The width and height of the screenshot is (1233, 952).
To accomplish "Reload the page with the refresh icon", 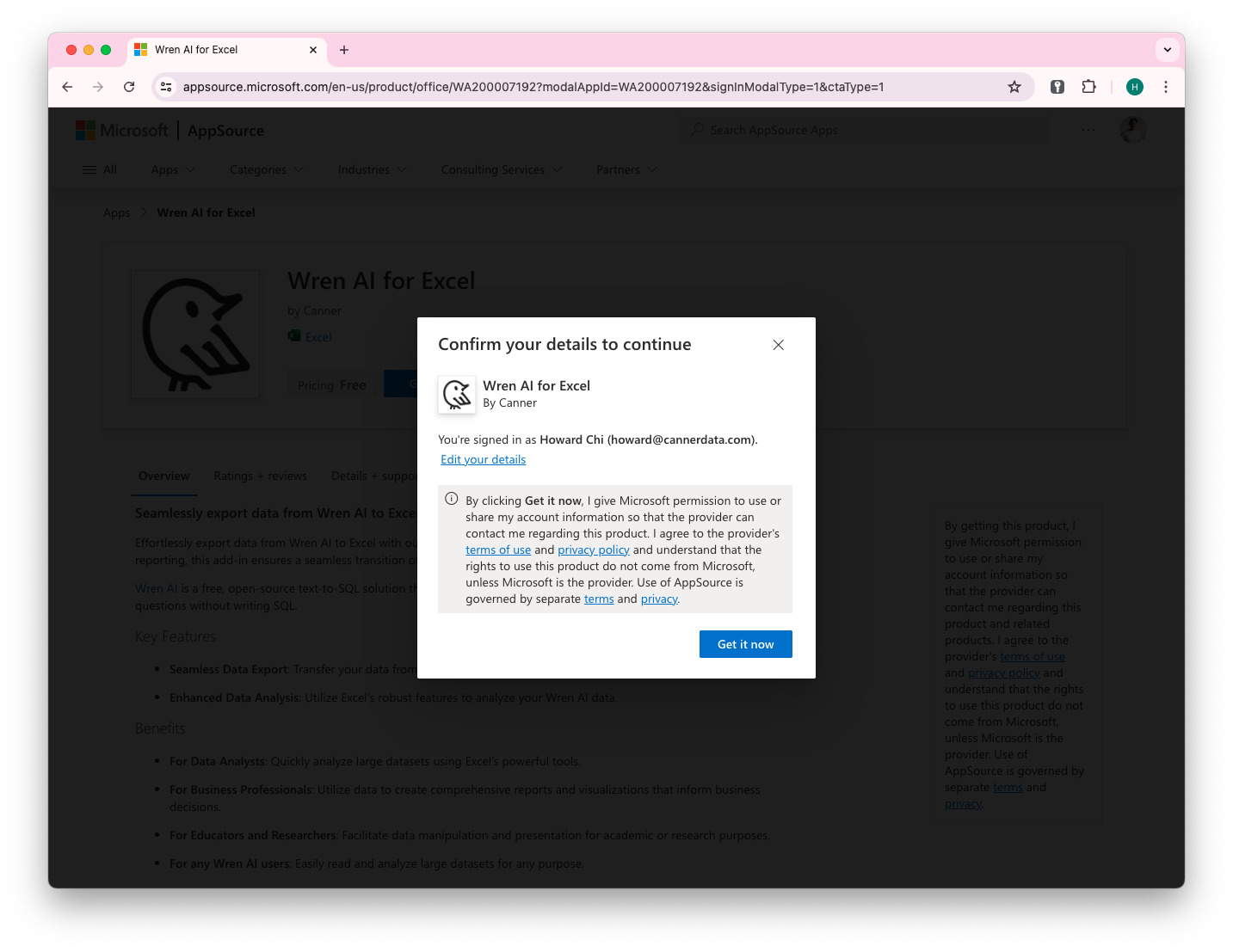I will point(129,87).
